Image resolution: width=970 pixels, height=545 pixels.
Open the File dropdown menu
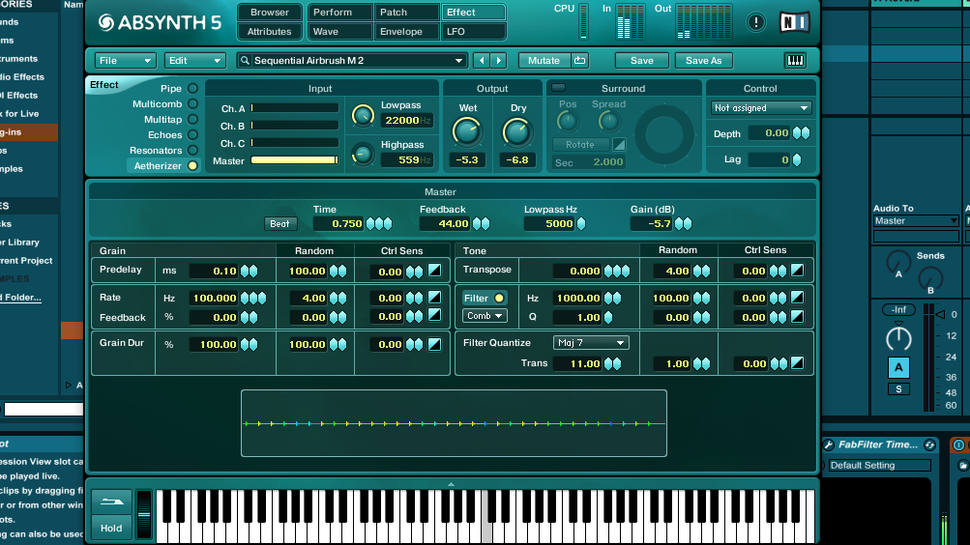(125, 61)
